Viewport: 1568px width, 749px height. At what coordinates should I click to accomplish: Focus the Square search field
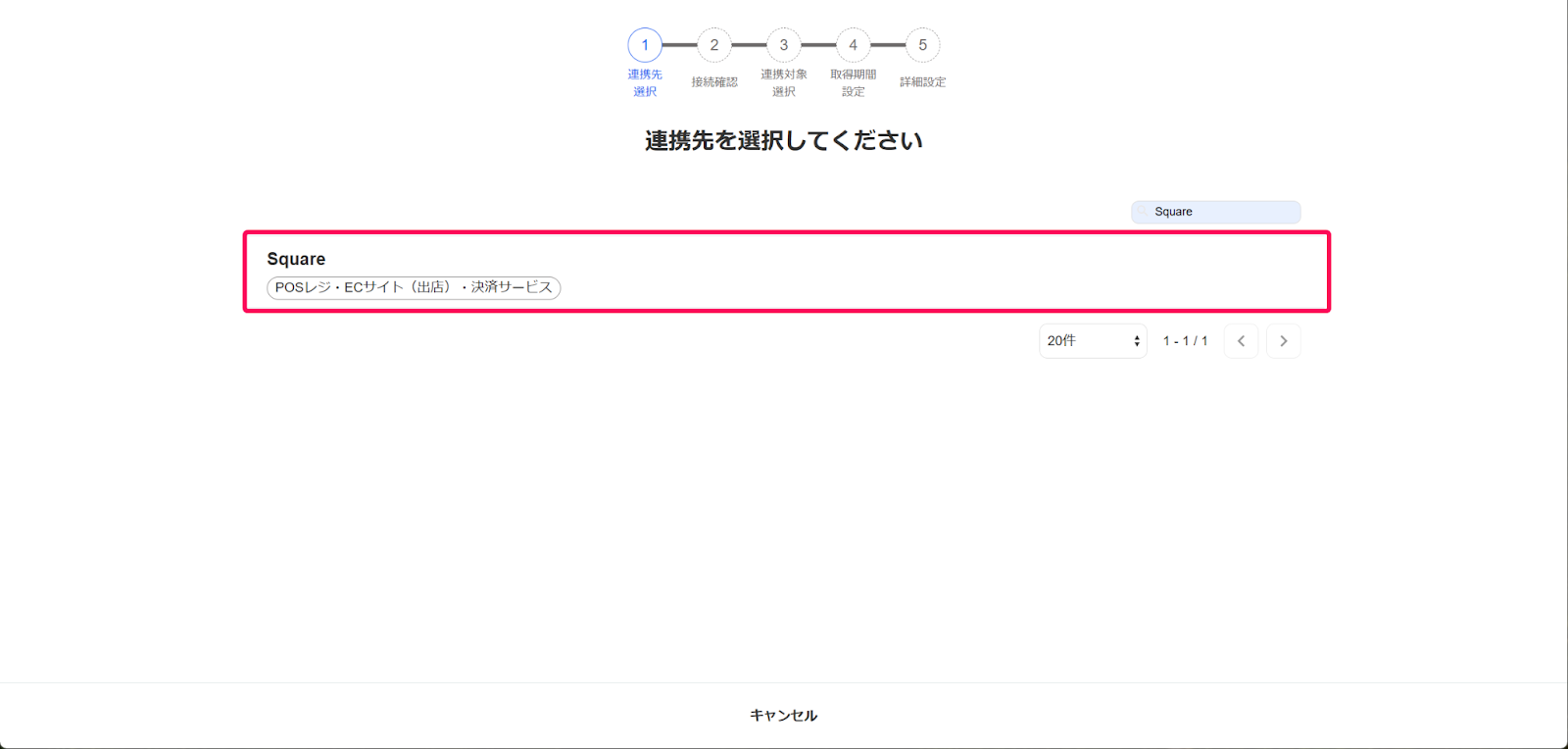click(x=1215, y=212)
